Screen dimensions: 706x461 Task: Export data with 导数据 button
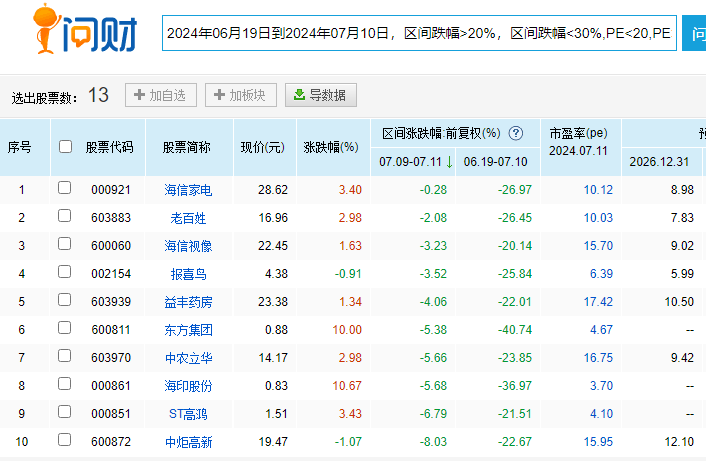pos(321,95)
